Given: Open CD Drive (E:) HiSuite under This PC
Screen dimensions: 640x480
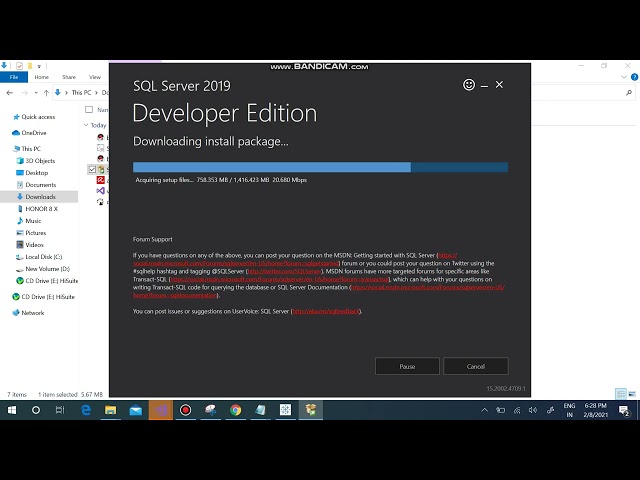Looking at the screenshot, I should tap(51, 281).
